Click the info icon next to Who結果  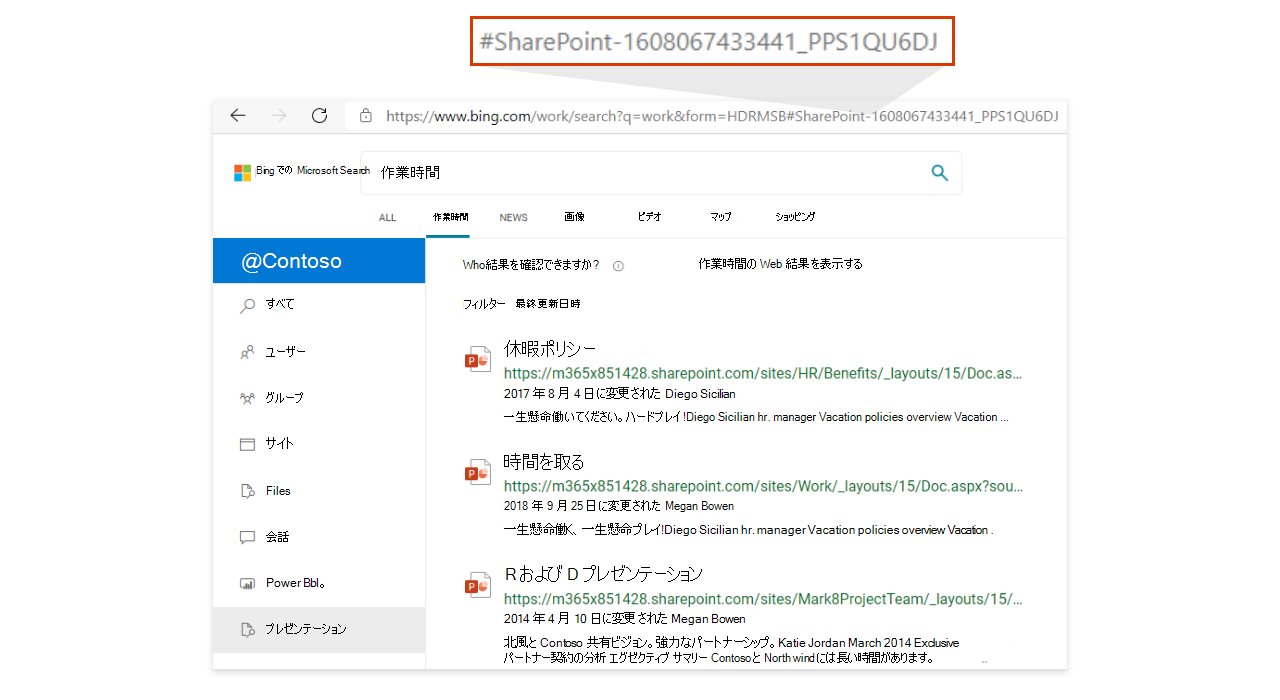click(x=618, y=266)
